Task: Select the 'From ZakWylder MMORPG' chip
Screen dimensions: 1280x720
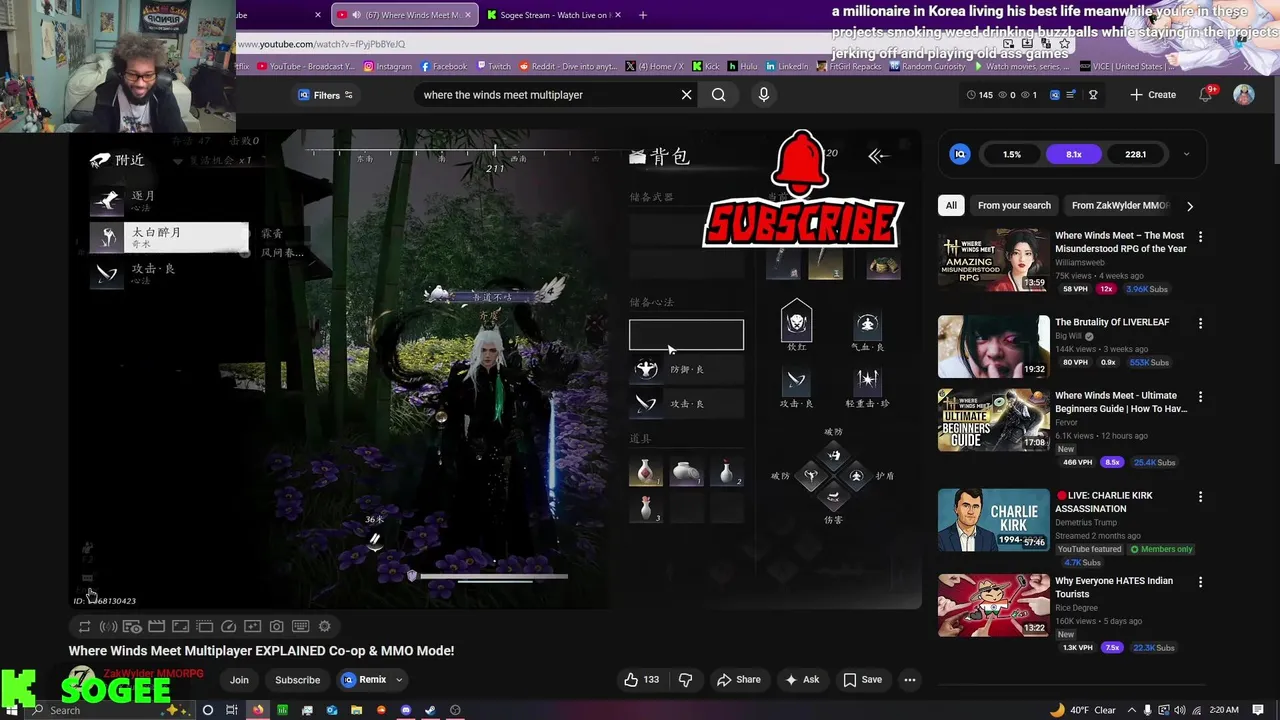Action: point(1120,205)
